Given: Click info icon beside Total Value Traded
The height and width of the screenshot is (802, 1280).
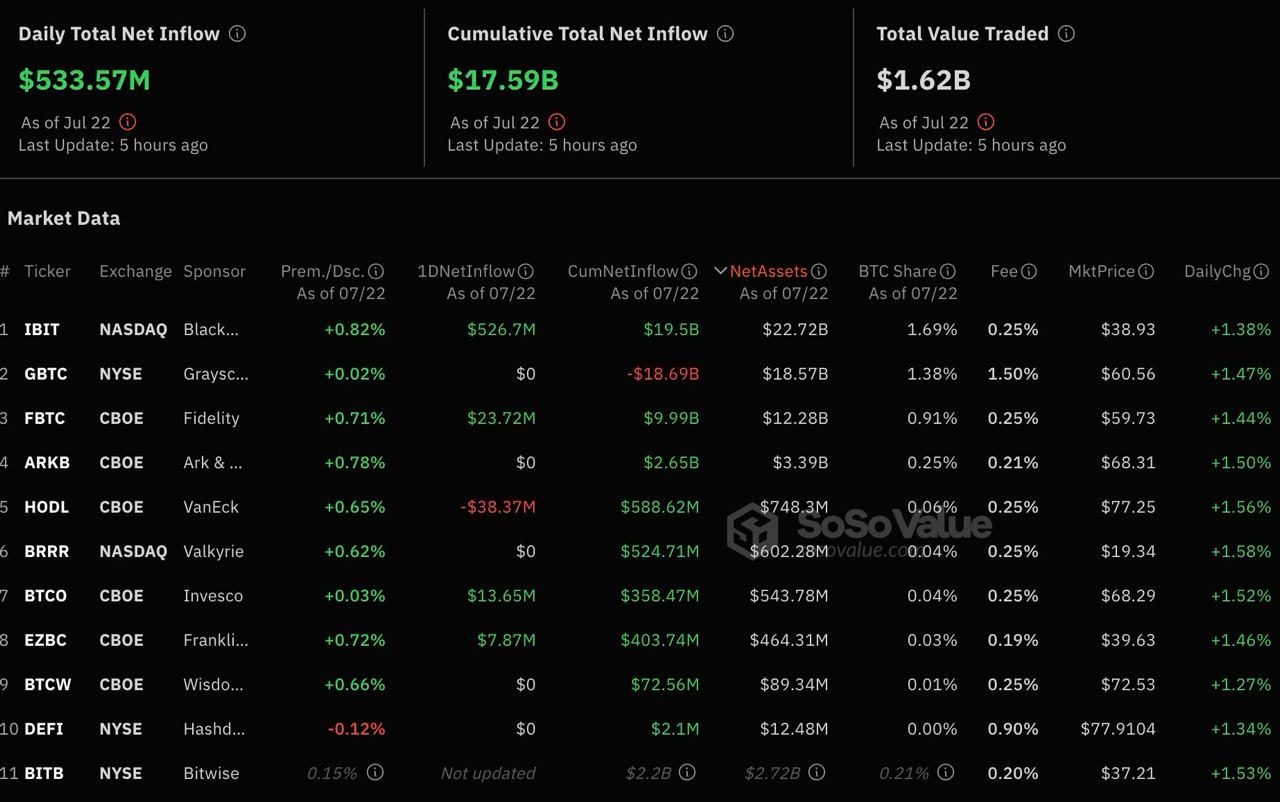Looking at the screenshot, I should [1066, 33].
